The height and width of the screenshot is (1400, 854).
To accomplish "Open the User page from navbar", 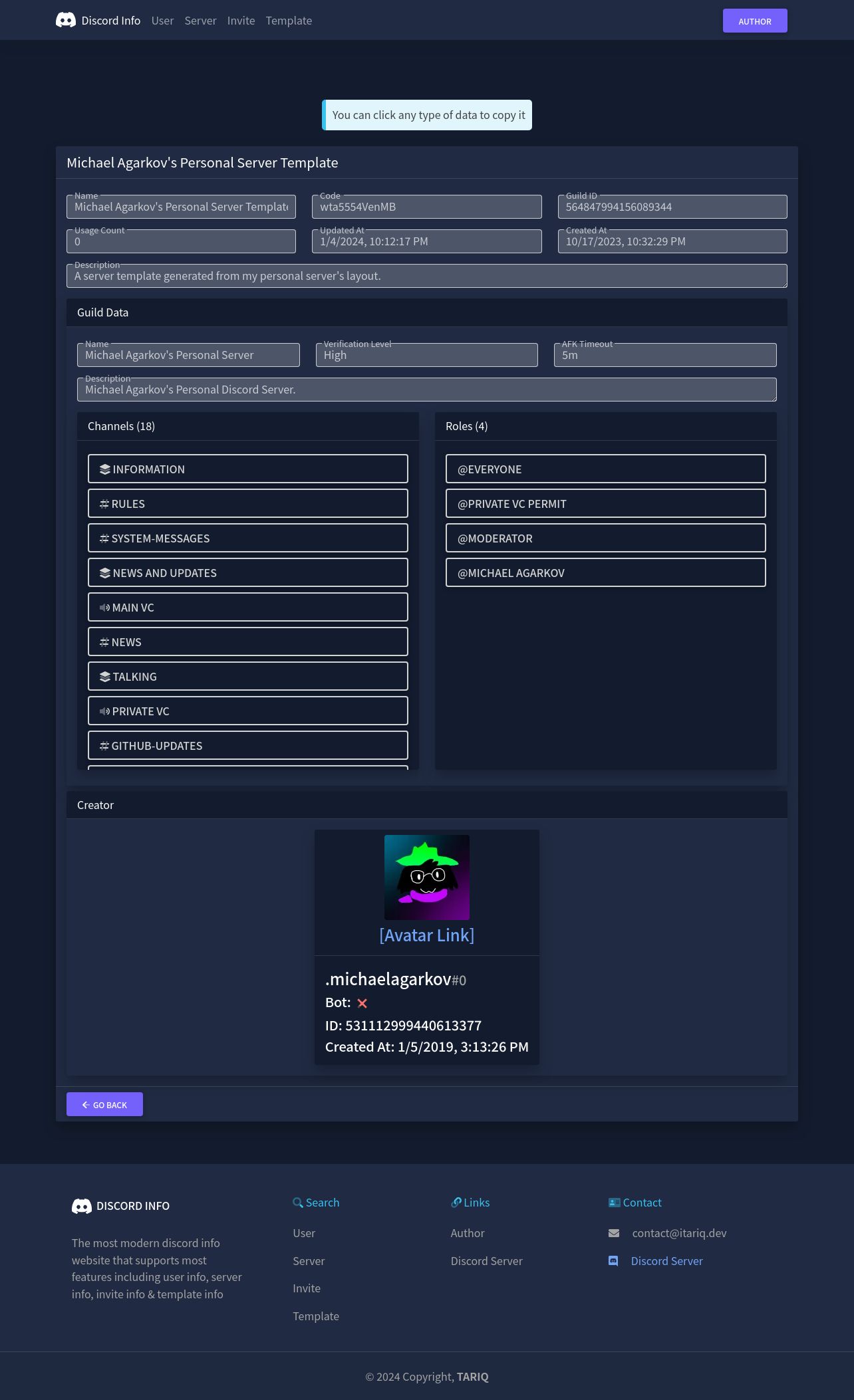I will (x=162, y=21).
